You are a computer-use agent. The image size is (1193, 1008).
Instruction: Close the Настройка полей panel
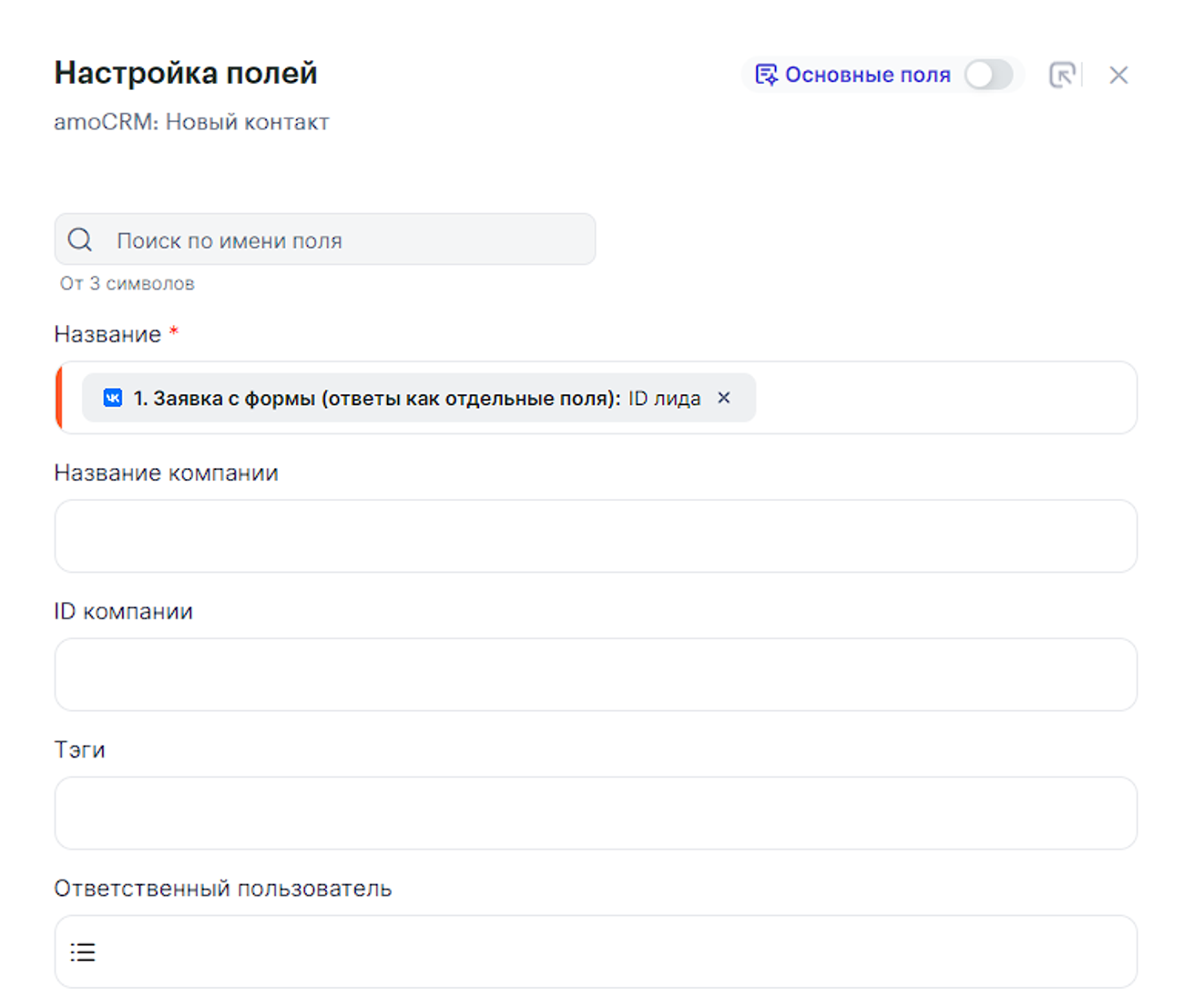click(x=1118, y=75)
